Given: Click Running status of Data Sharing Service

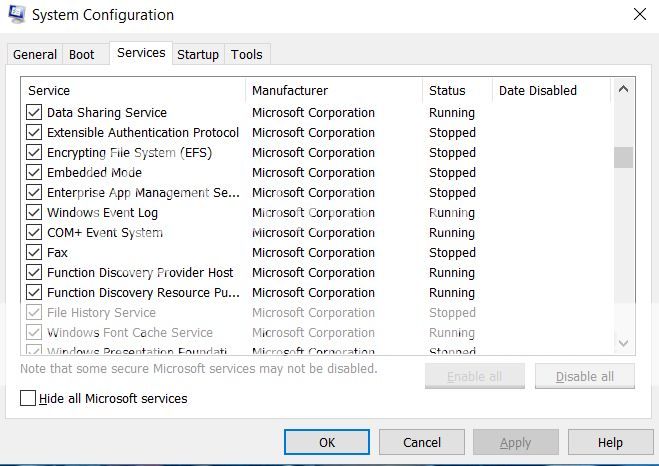Looking at the screenshot, I should point(452,113).
